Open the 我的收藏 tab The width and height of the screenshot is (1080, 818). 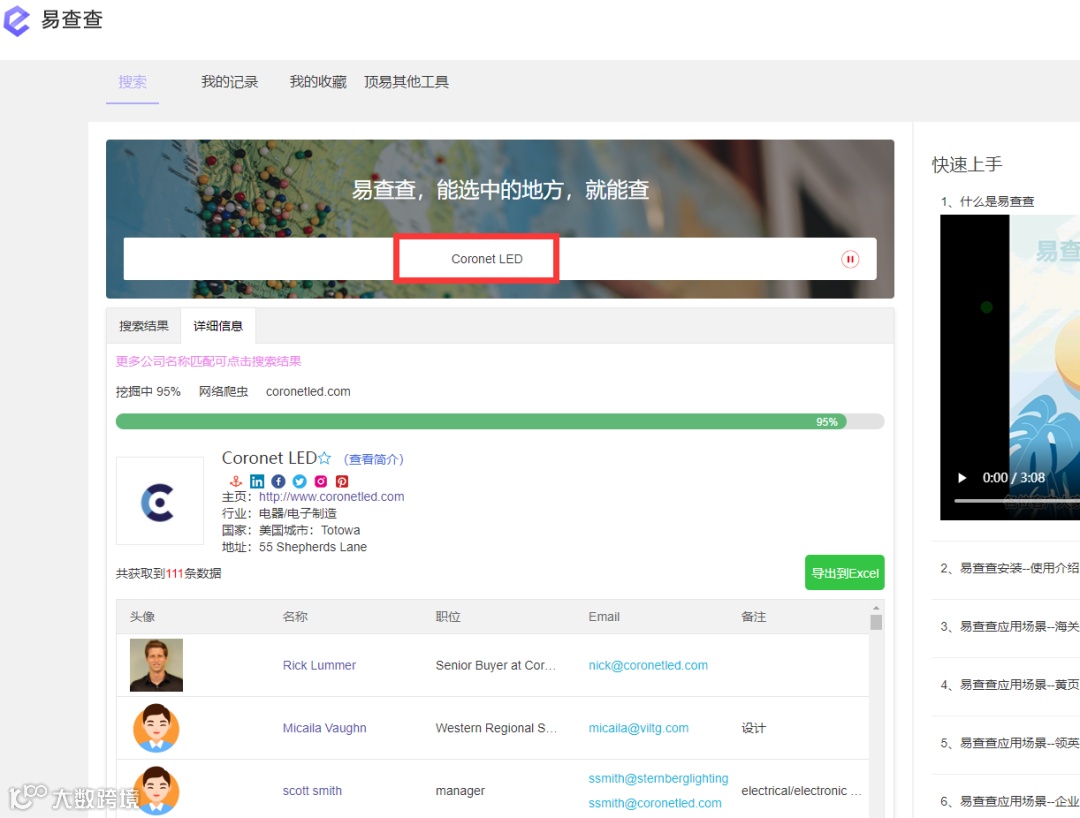click(x=318, y=82)
